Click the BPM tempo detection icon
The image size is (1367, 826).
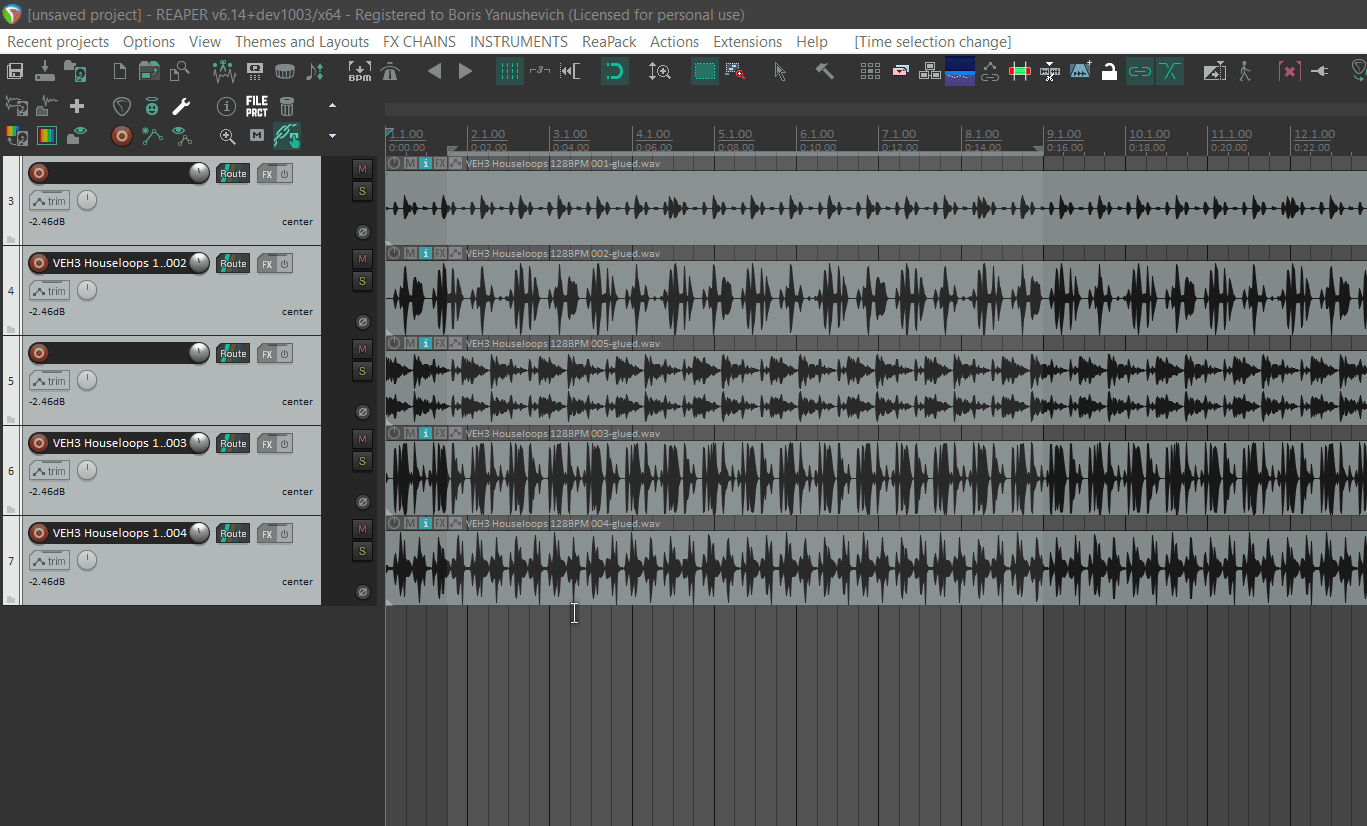click(x=359, y=71)
